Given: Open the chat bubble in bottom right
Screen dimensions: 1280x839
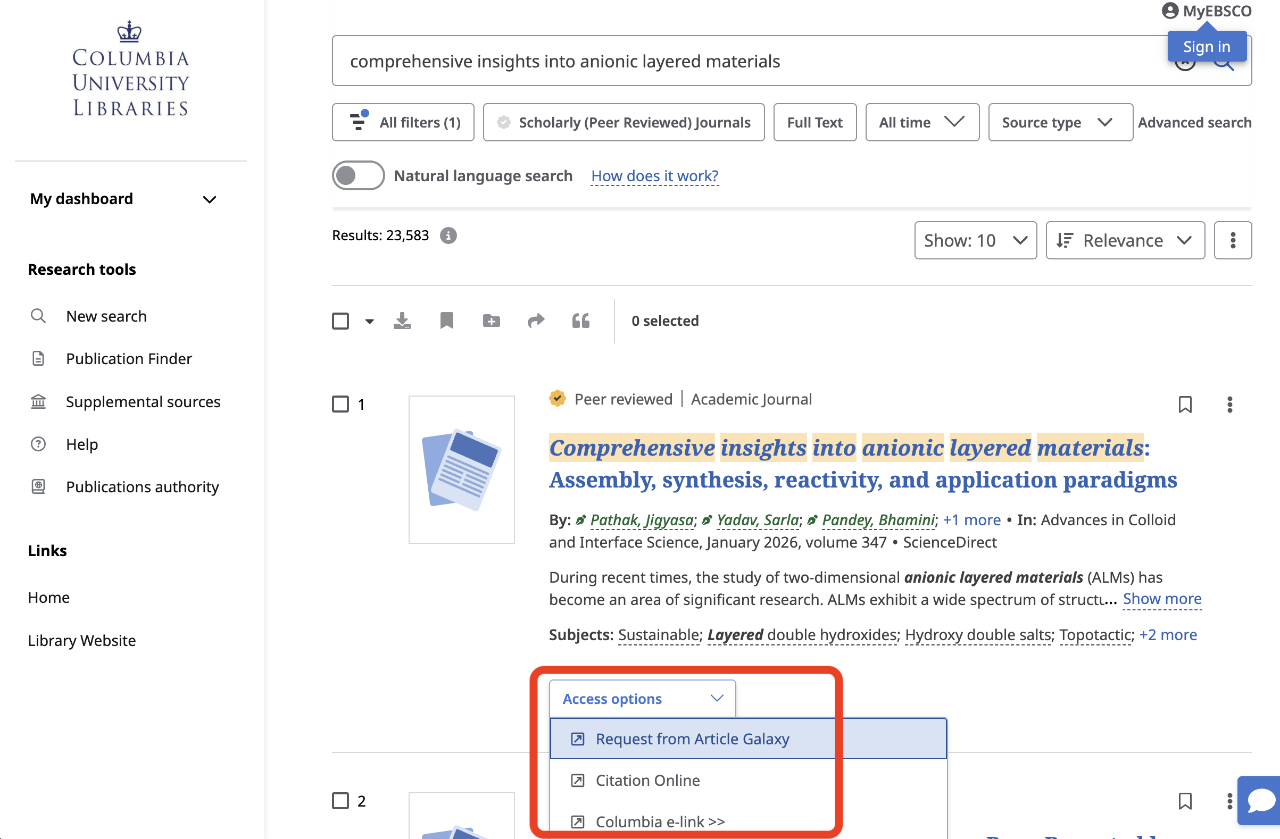Looking at the screenshot, I should [x=1258, y=800].
